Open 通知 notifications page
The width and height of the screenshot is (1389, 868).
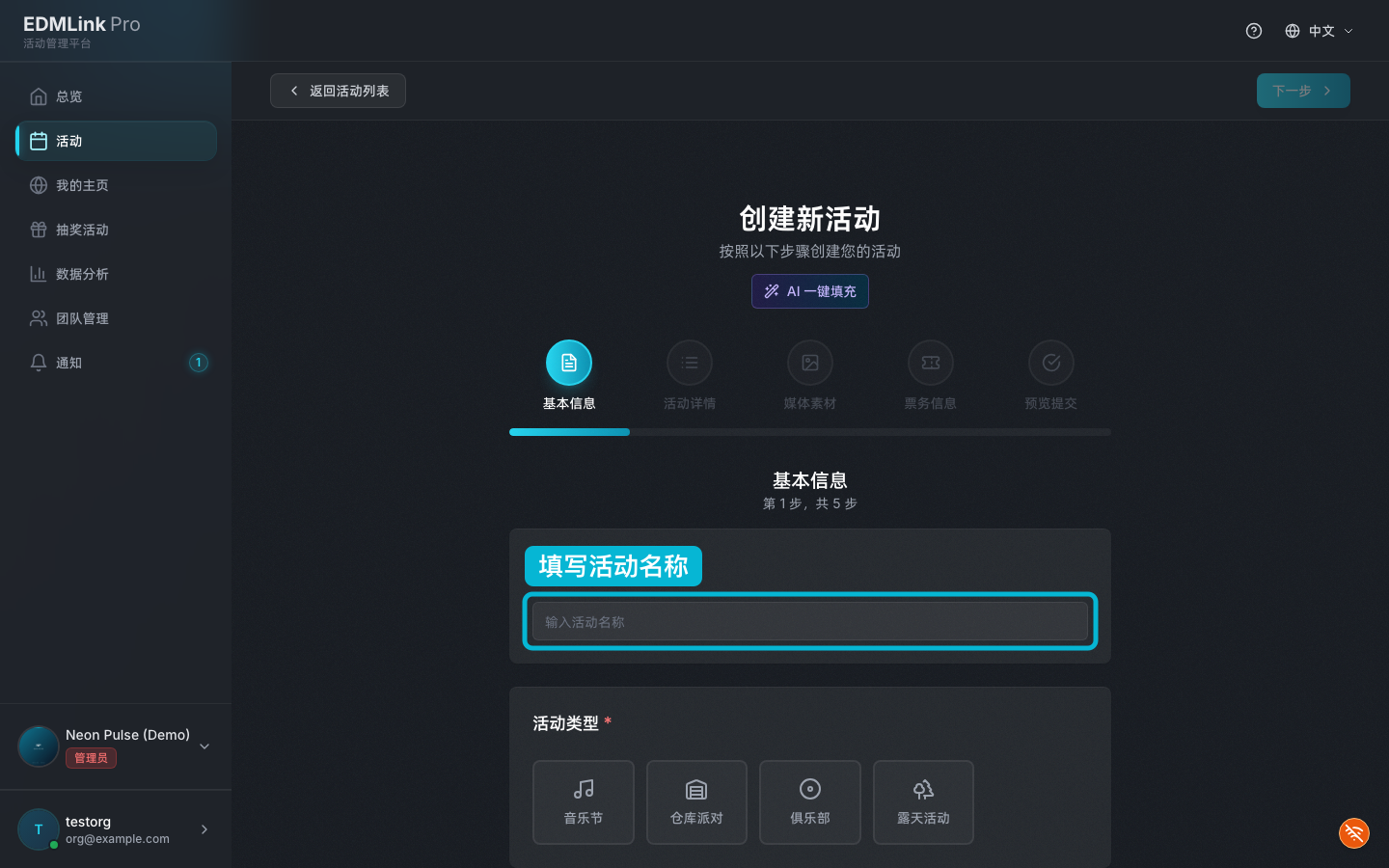[x=116, y=363]
